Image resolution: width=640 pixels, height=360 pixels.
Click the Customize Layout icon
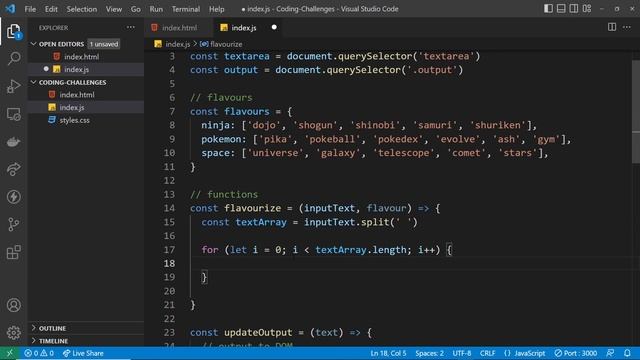[x=587, y=9]
